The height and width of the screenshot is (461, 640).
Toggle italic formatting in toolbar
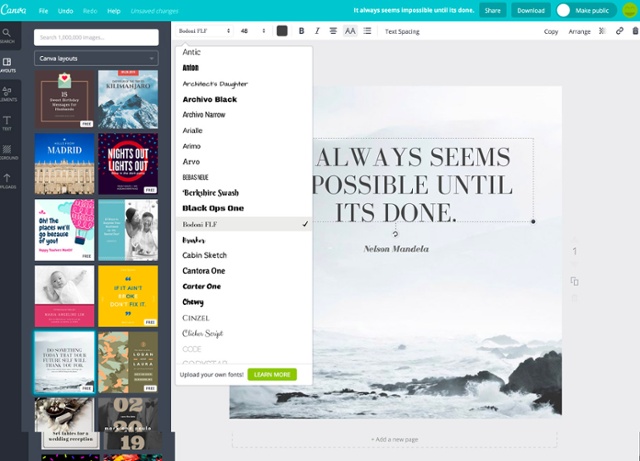(x=317, y=31)
